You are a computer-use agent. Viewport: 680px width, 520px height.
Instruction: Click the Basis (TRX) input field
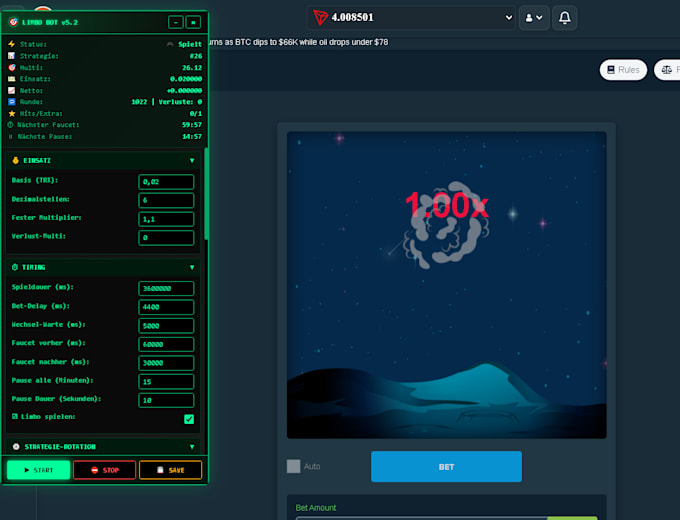[166, 182]
